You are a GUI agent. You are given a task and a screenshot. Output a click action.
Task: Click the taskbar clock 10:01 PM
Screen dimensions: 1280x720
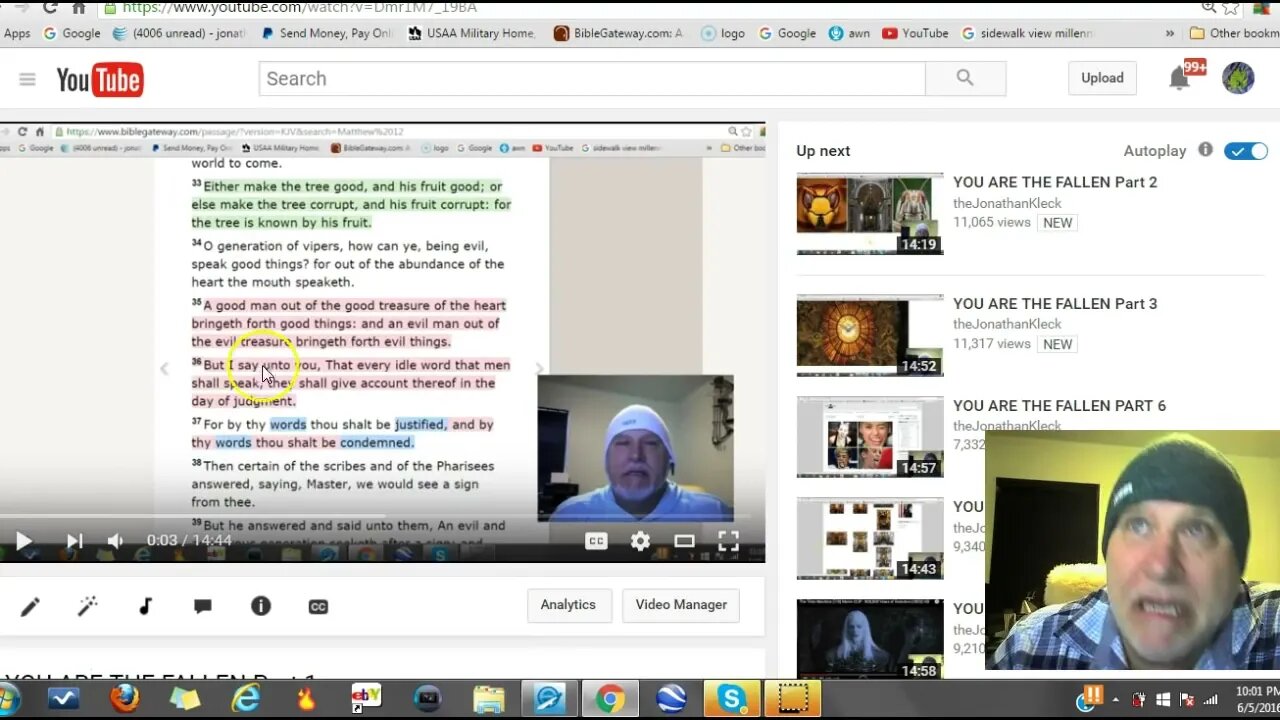click(1255, 691)
